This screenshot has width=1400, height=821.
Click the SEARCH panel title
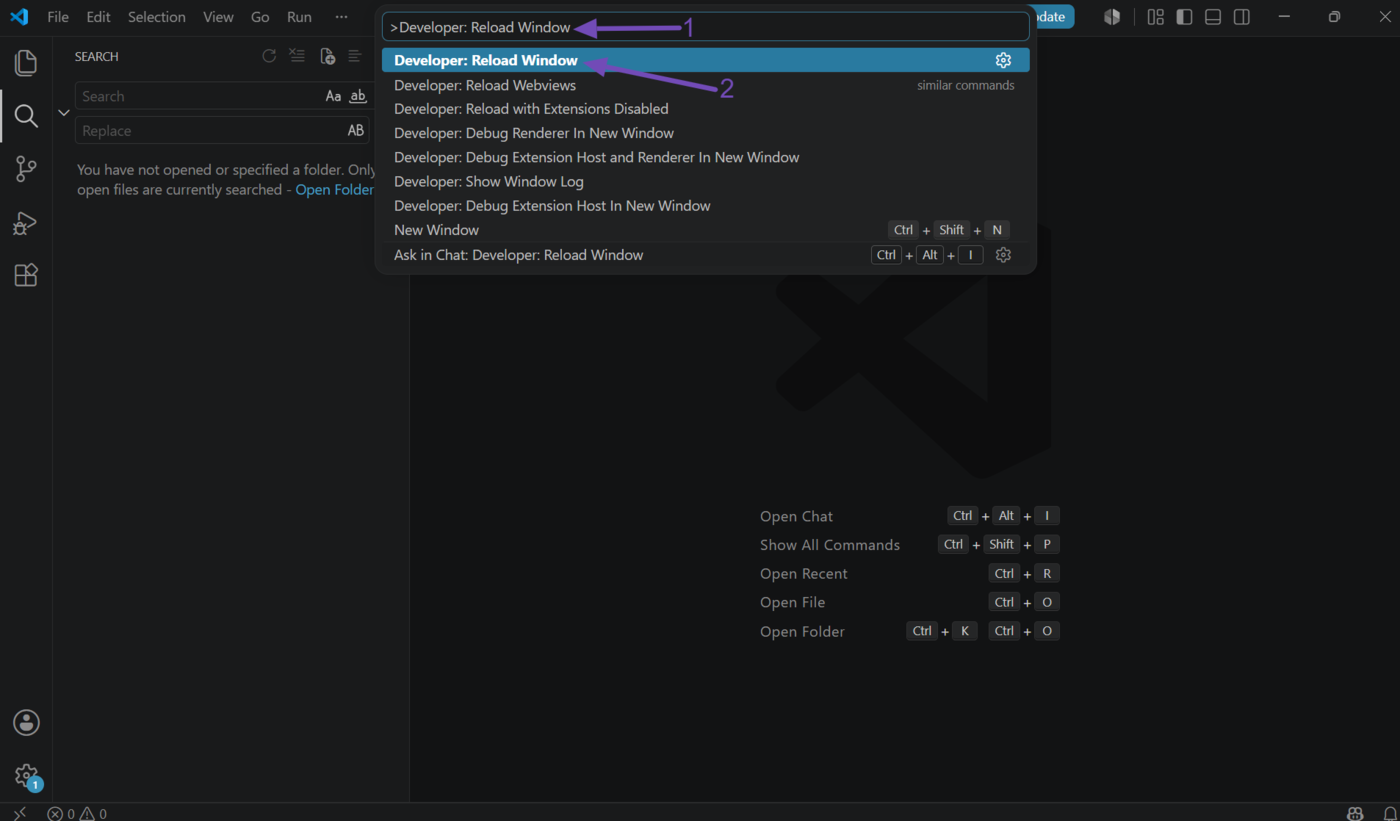click(96, 57)
